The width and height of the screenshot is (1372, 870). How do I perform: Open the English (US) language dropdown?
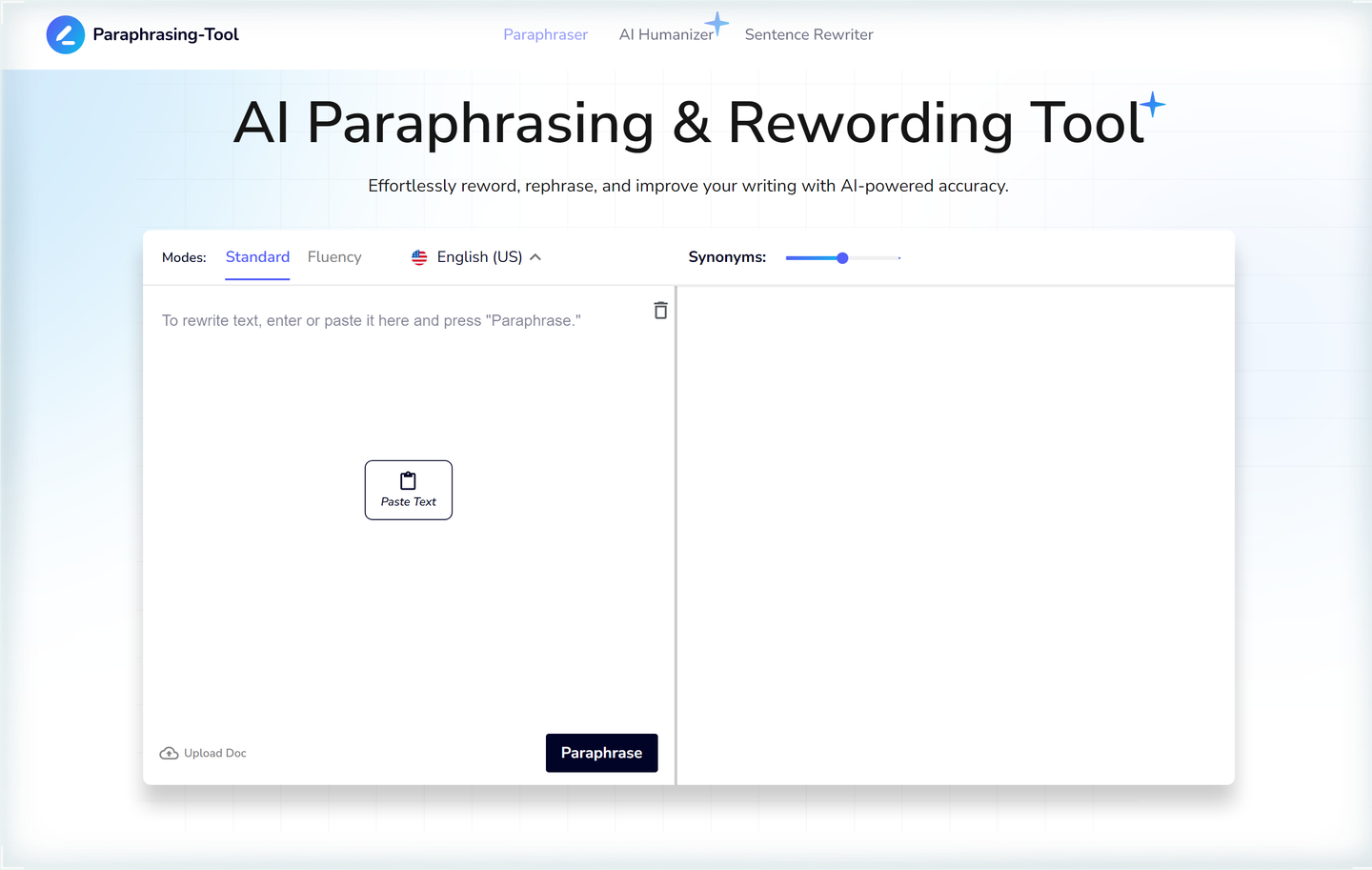(x=476, y=257)
